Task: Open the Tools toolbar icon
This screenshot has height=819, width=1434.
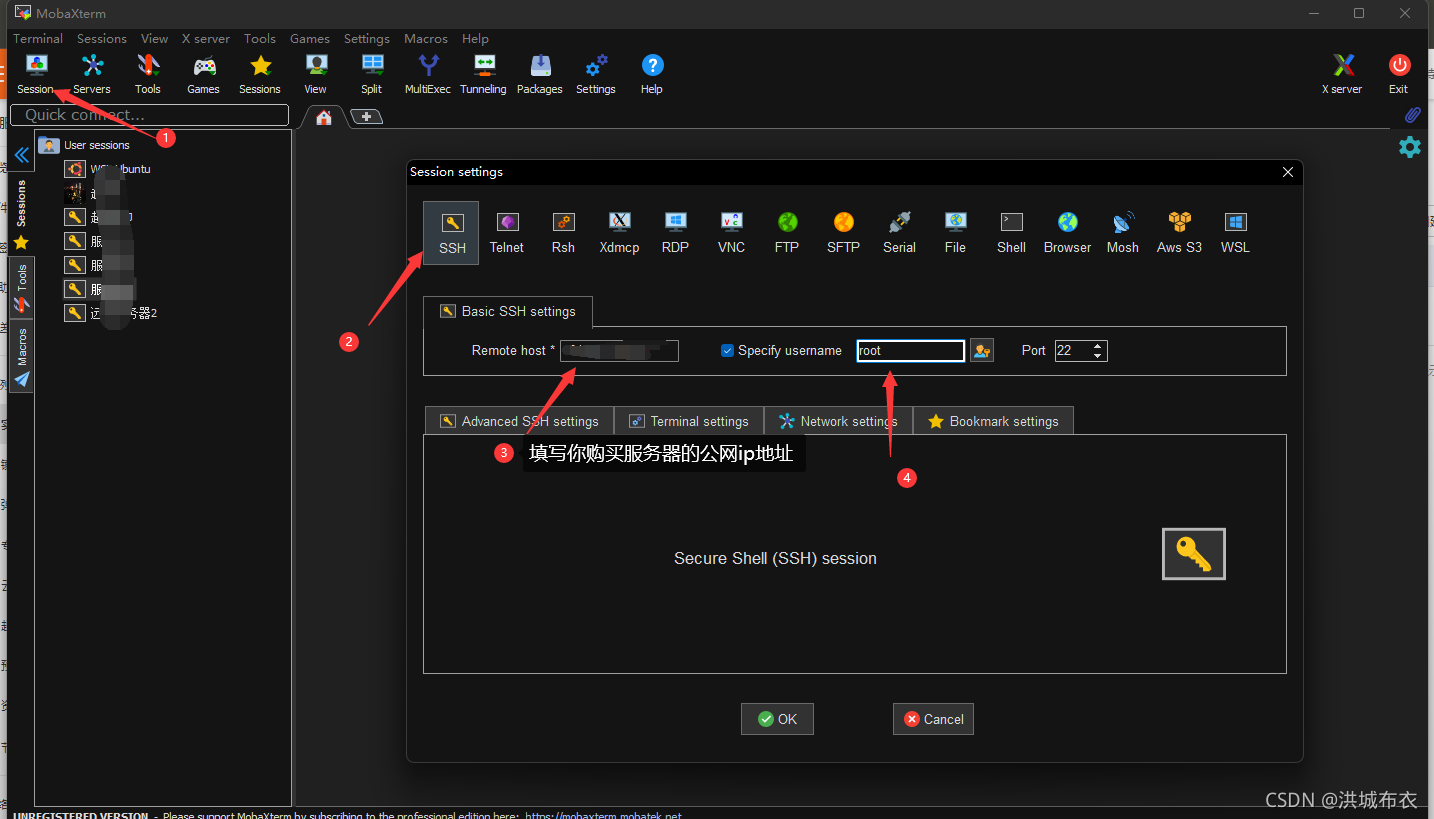Action: tap(148, 75)
